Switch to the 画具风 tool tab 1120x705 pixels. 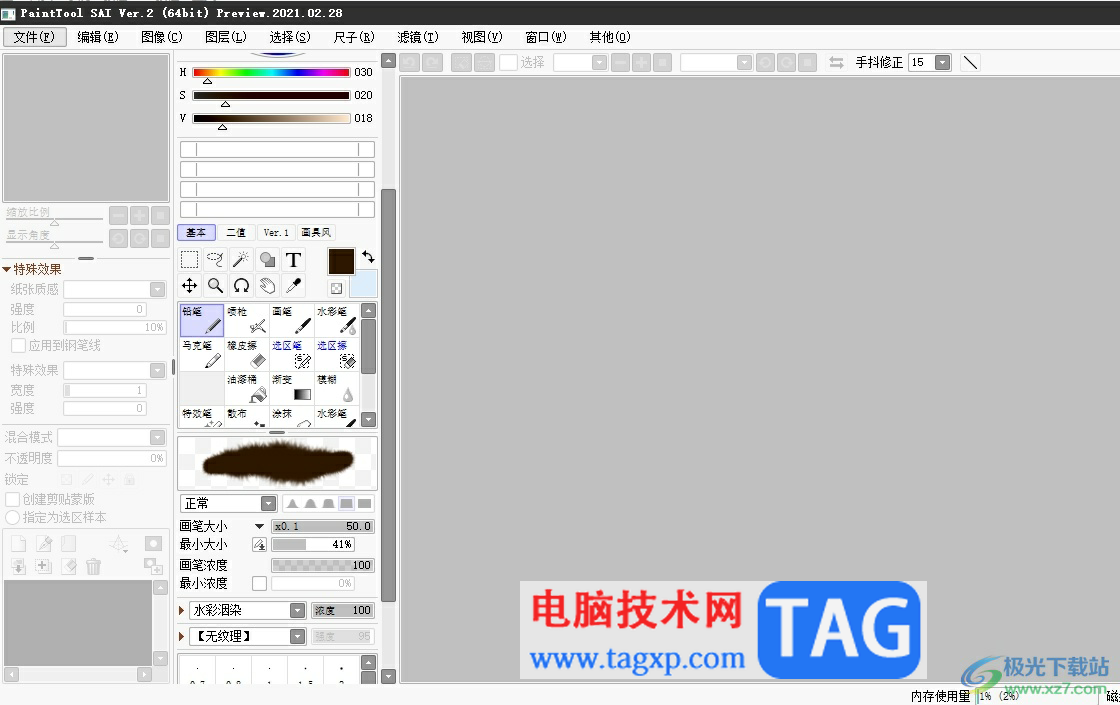click(x=316, y=233)
